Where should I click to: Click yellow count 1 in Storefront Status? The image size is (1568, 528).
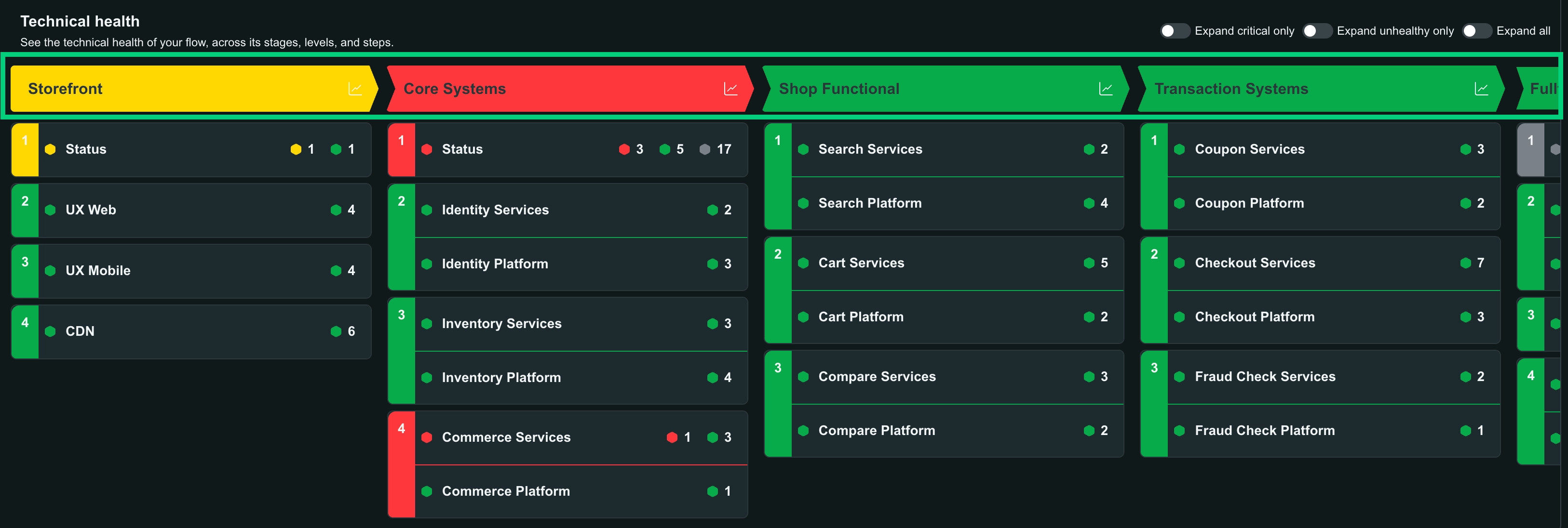click(x=303, y=150)
